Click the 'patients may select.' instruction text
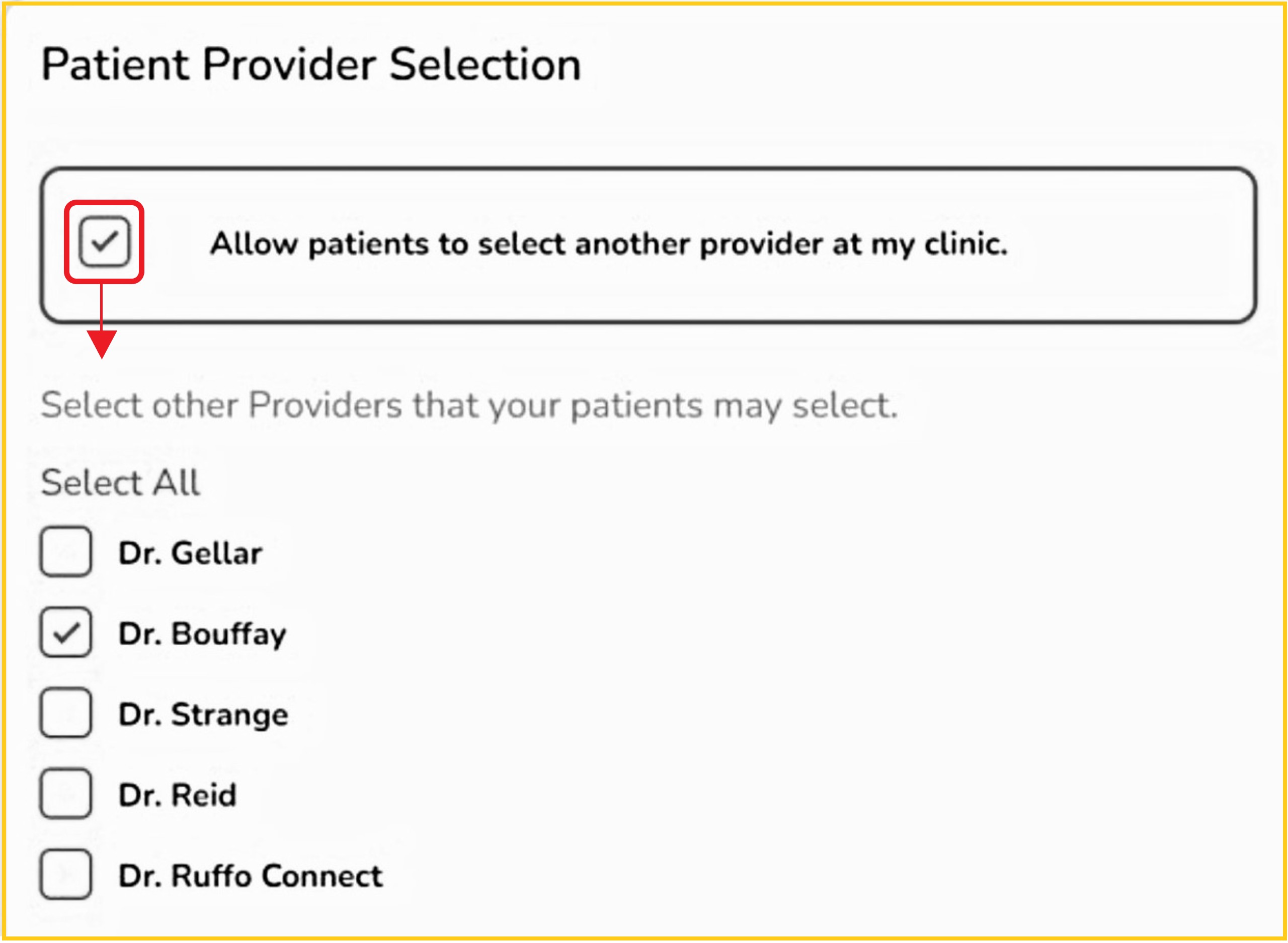 tap(734, 406)
